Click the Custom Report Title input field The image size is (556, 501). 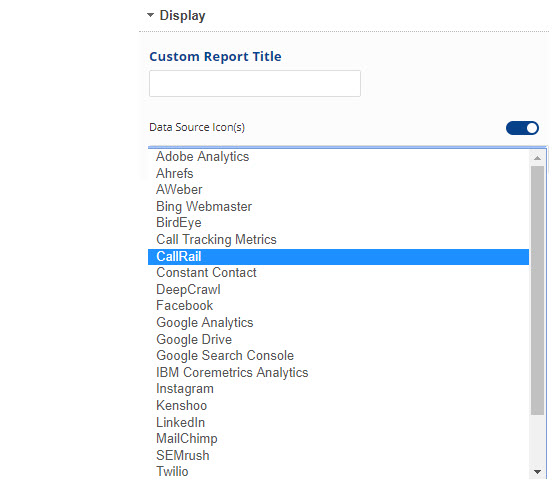click(255, 83)
